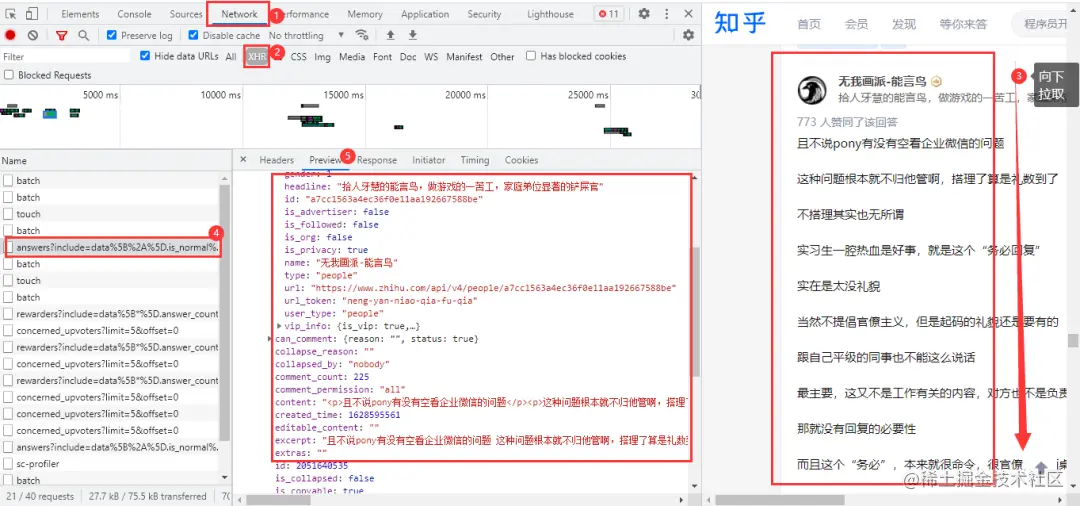This screenshot has width=1080, height=506.
Task: Click 发现 in Zhihu navigation
Action: pos(904,25)
